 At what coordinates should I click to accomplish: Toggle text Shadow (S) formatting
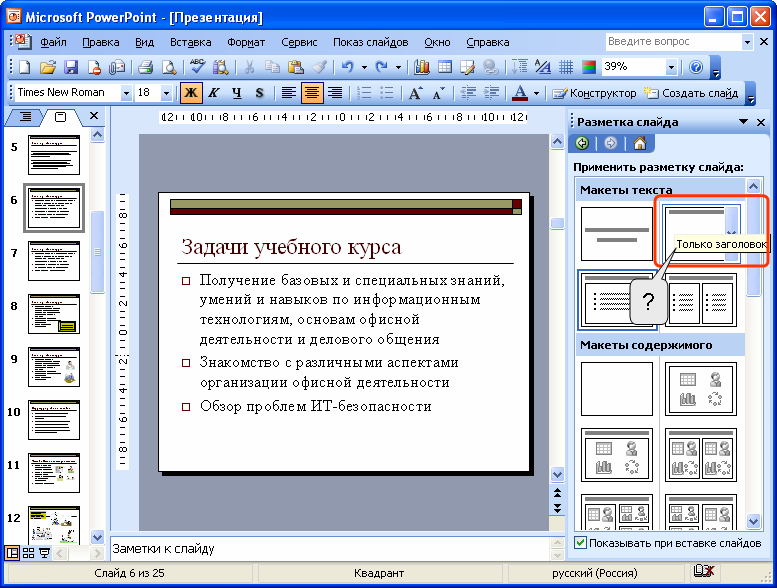pos(260,93)
